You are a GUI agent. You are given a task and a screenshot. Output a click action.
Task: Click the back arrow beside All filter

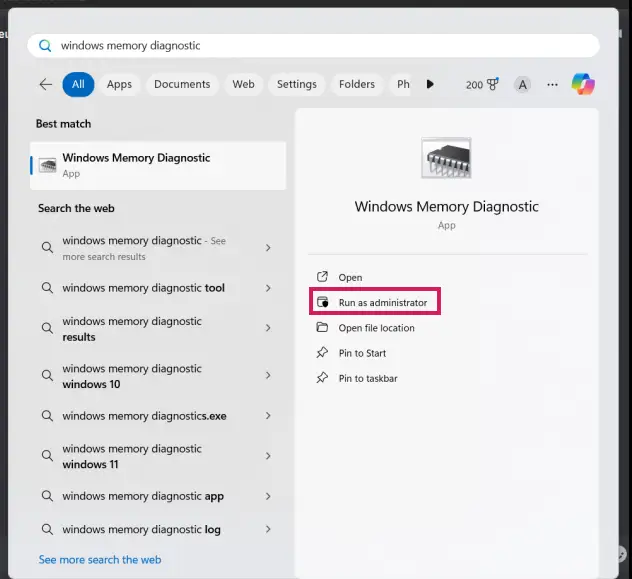coord(46,84)
